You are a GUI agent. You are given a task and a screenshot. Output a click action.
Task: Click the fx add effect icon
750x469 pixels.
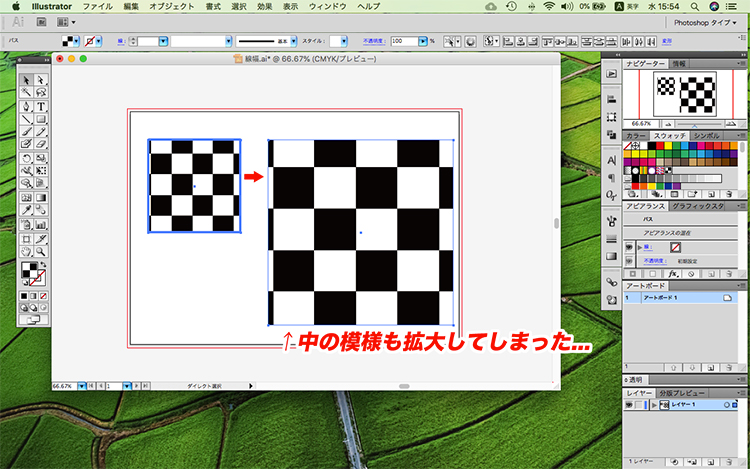pos(674,273)
